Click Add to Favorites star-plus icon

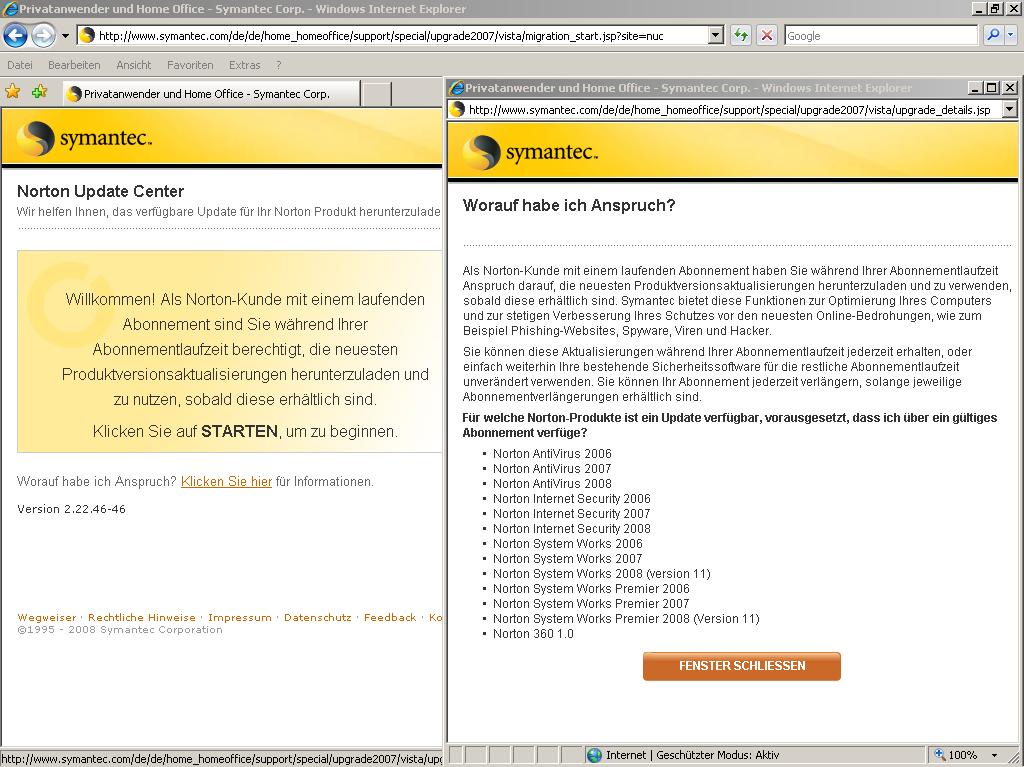tap(39, 91)
